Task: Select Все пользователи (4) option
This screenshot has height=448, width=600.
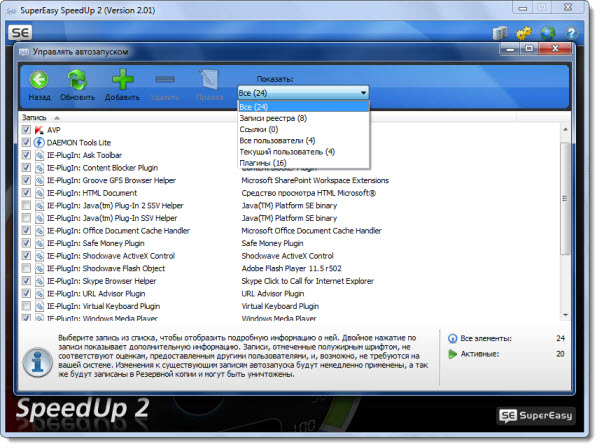Action: point(277,140)
